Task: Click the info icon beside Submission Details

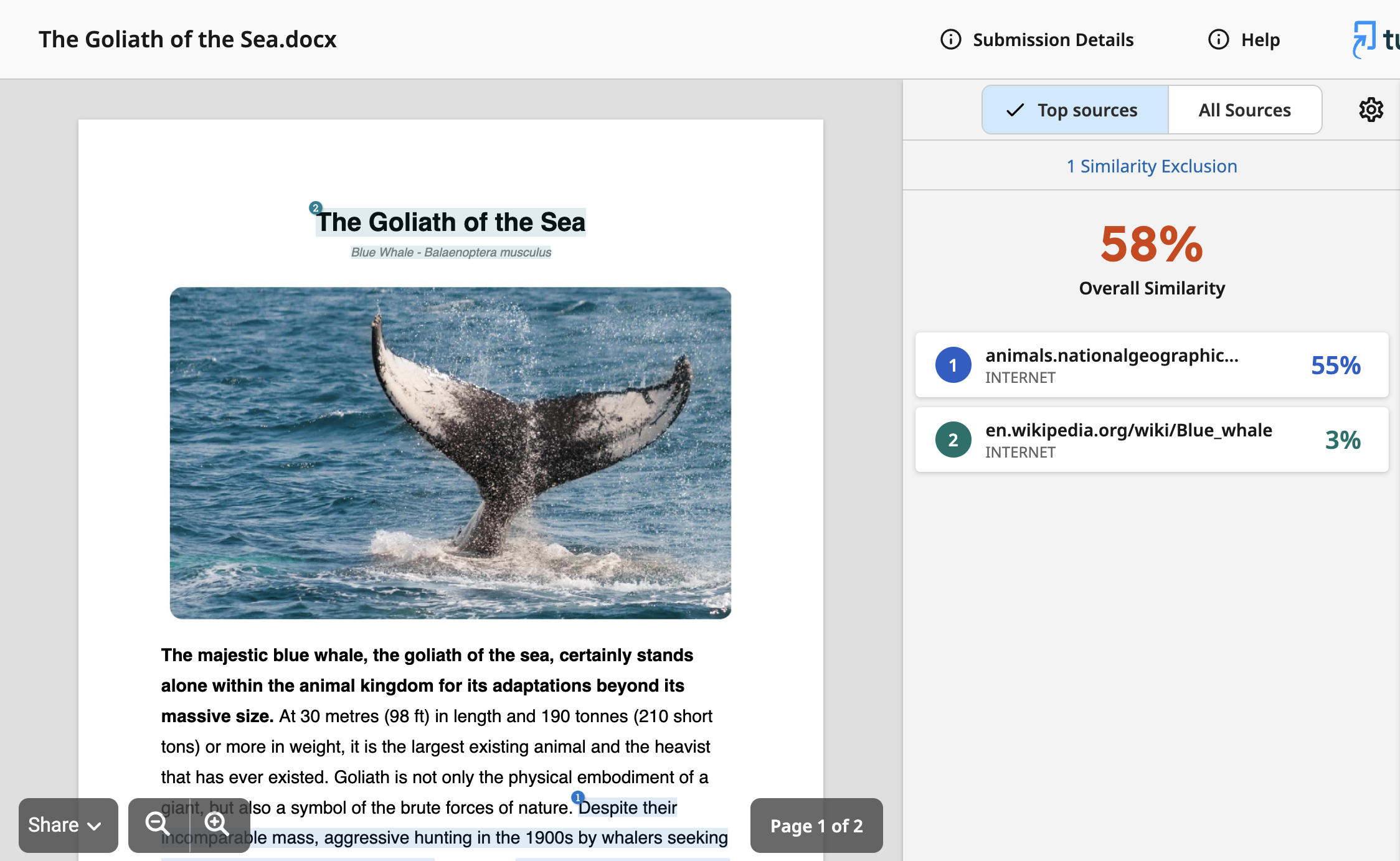Action: pyautogui.click(x=950, y=39)
